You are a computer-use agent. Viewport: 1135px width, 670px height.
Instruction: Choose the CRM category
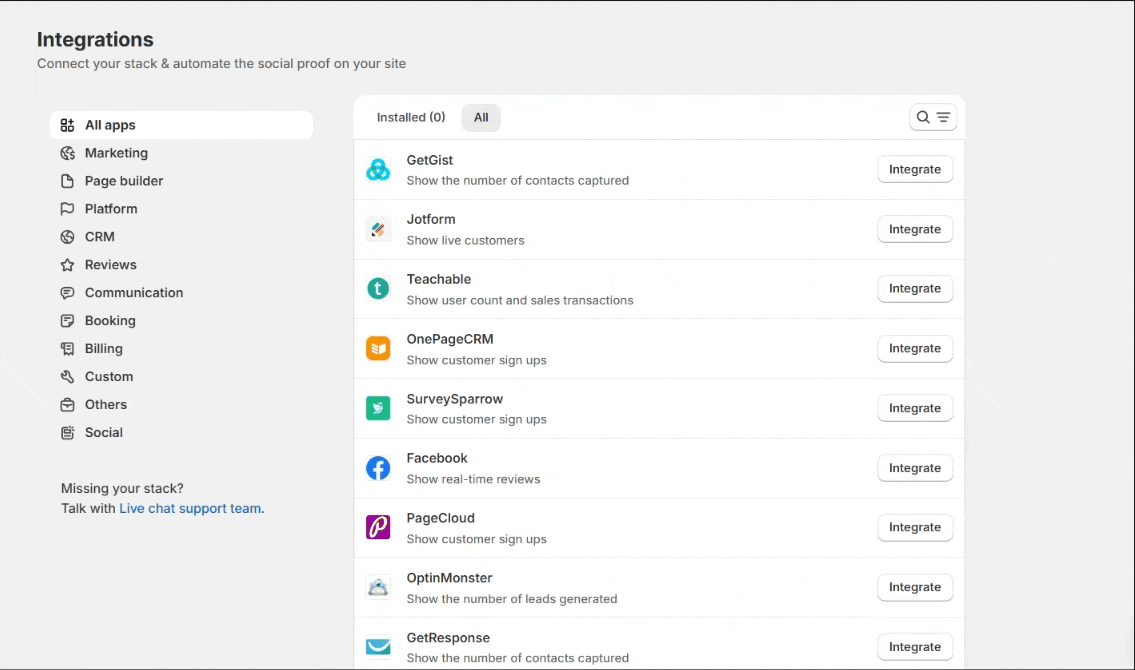(x=100, y=237)
